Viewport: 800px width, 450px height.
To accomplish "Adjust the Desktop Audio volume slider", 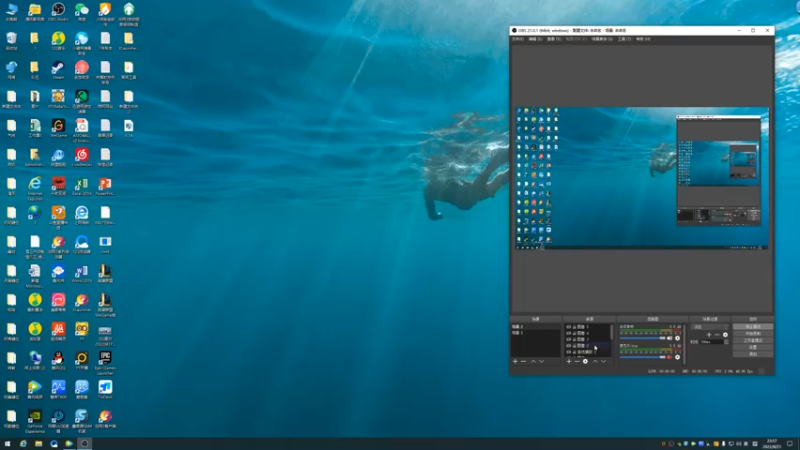I will (642, 338).
